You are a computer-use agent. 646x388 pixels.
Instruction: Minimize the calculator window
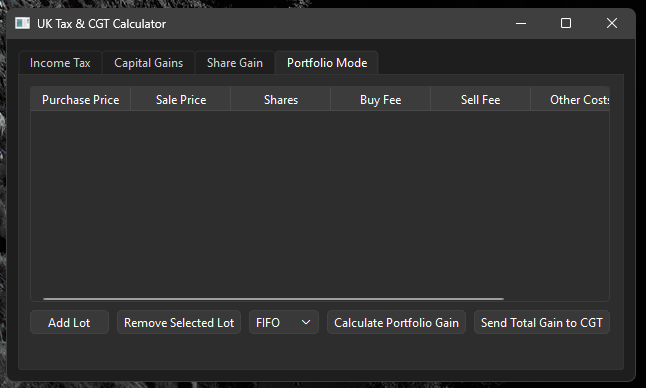(521, 23)
